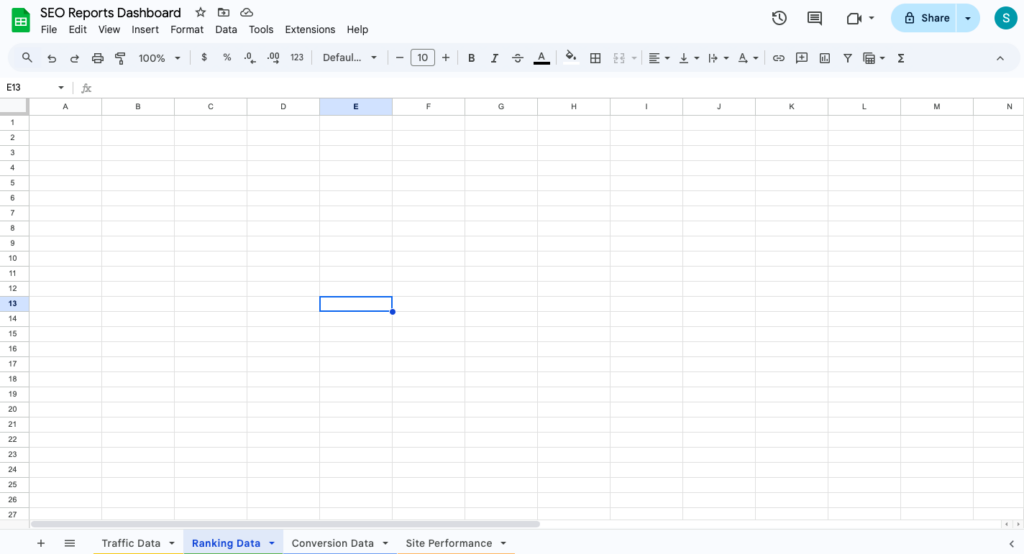Undo the last action

click(x=52, y=58)
